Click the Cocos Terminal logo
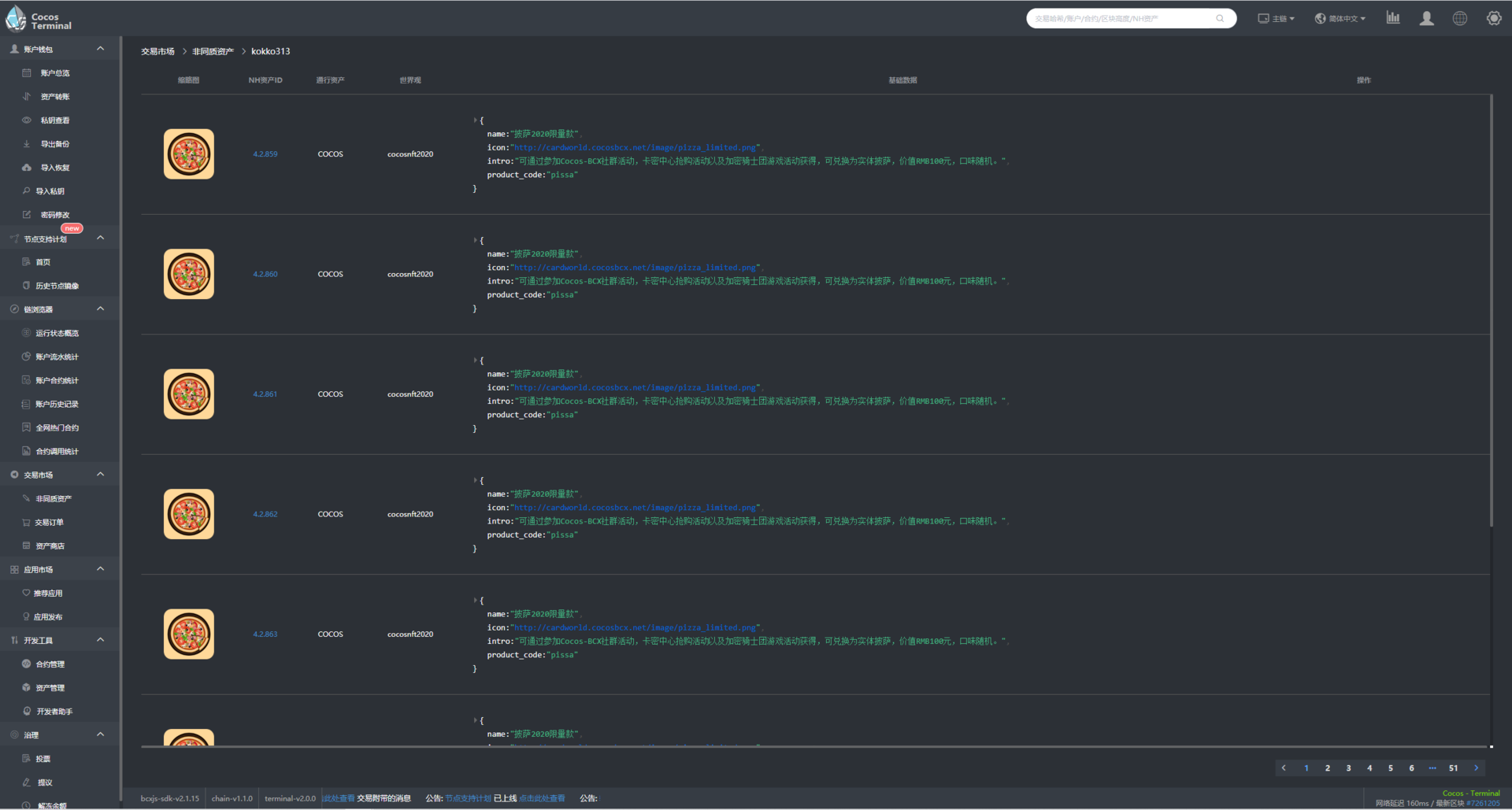This screenshot has width=1512, height=810. coord(39,18)
